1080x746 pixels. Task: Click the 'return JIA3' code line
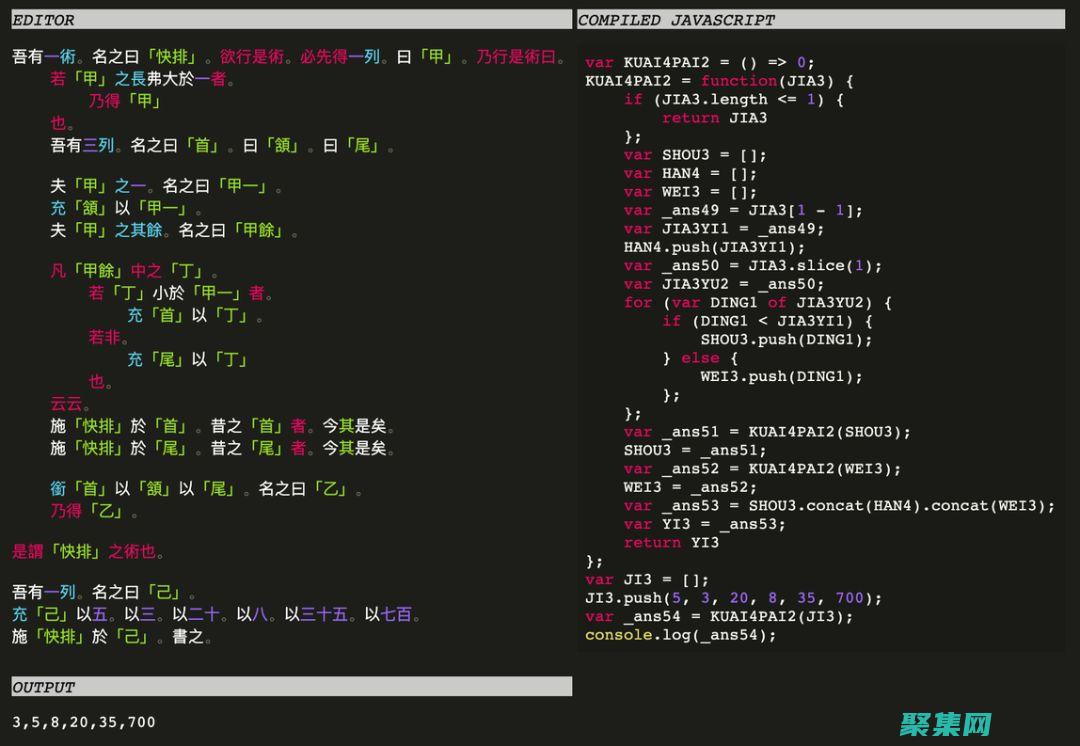point(714,118)
